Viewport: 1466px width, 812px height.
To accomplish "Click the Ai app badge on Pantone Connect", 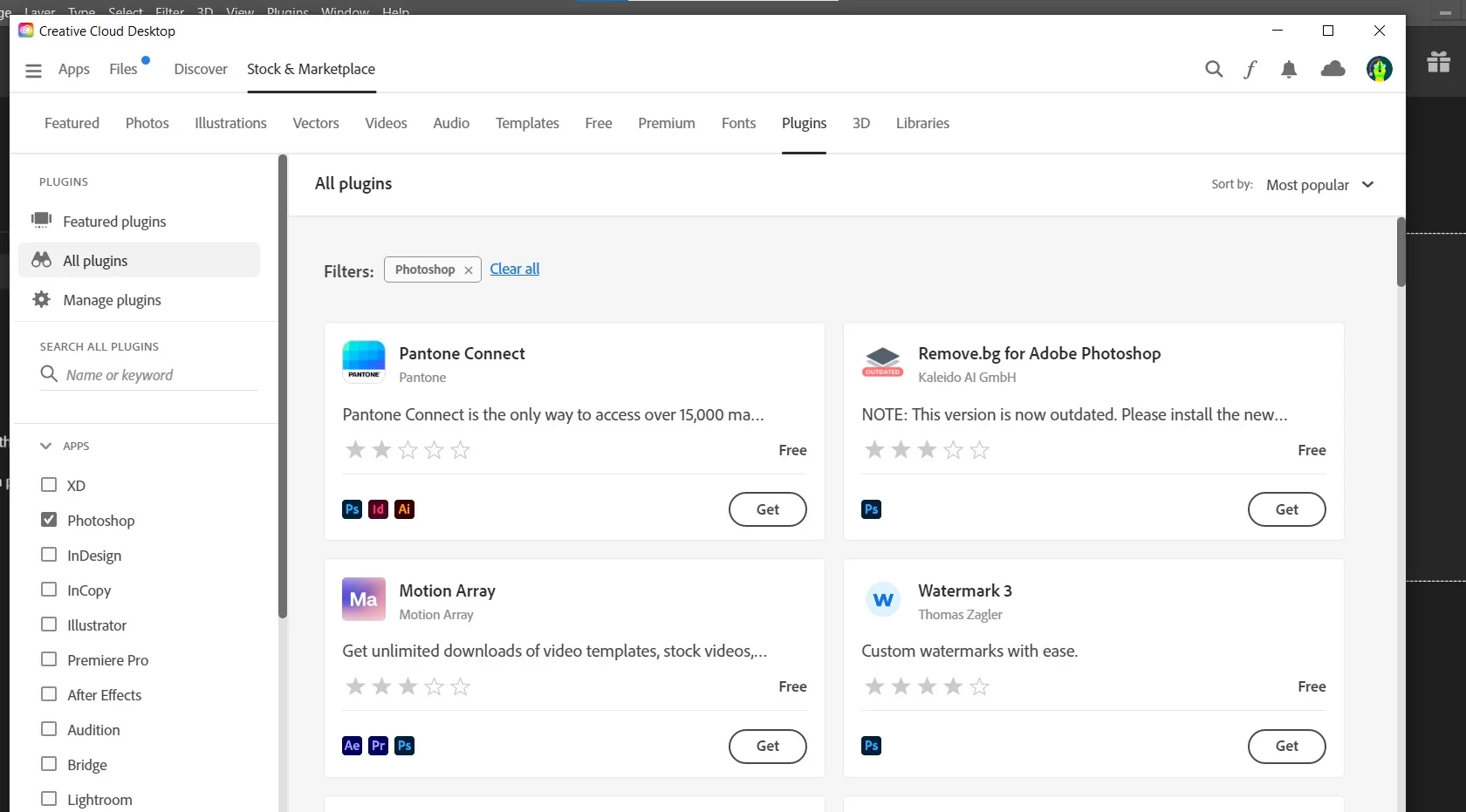I will (x=404, y=509).
